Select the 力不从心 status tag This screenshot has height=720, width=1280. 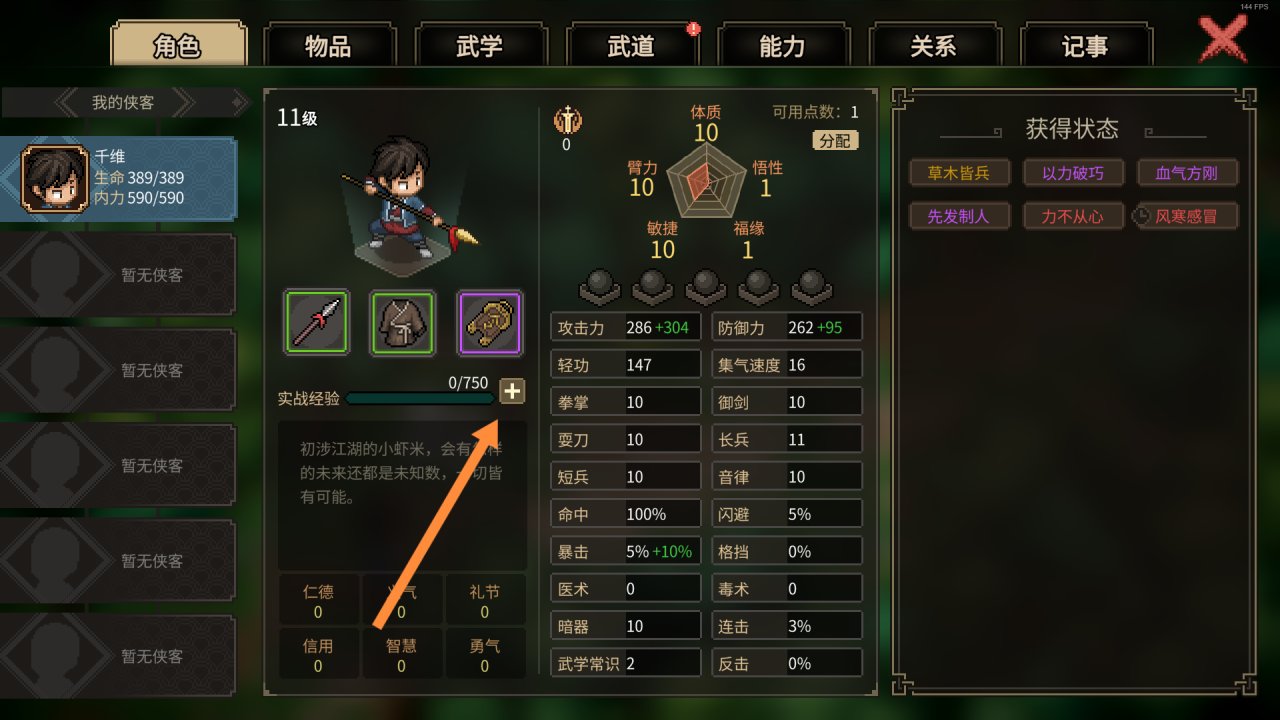point(1073,215)
